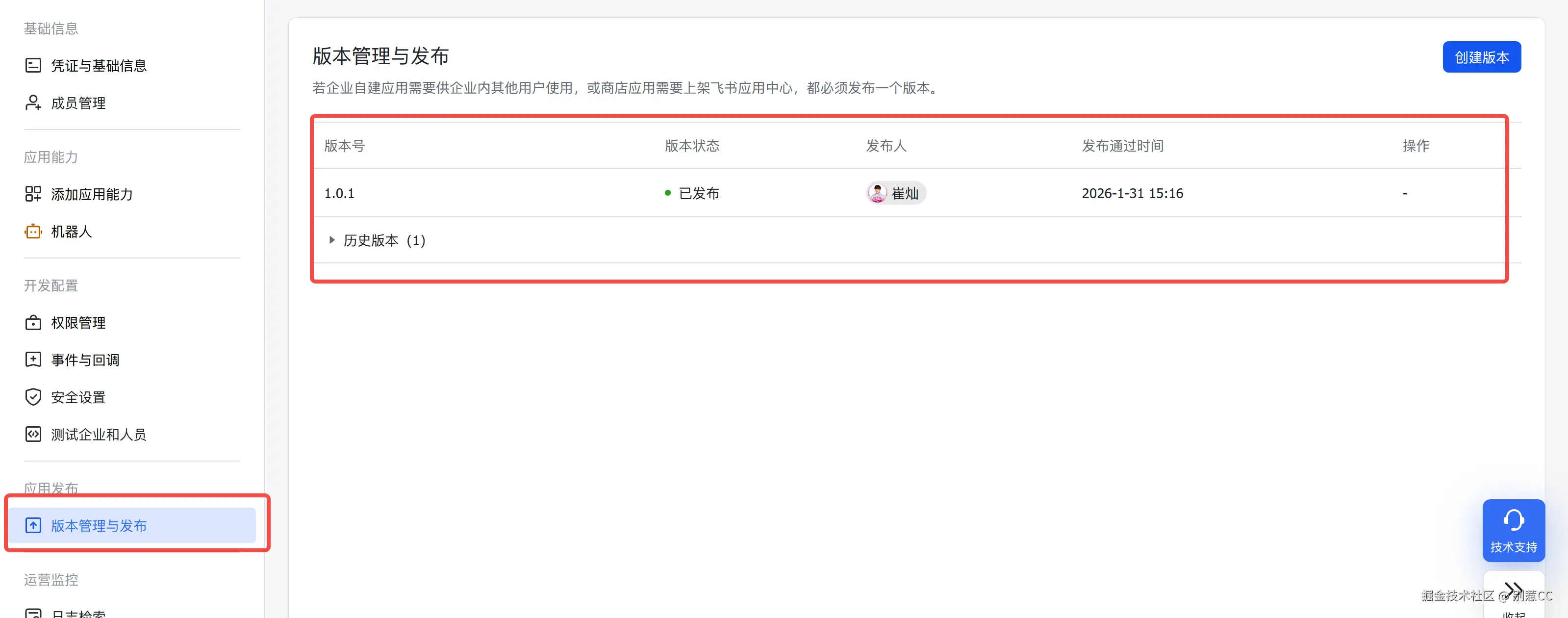Image resolution: width=1568 pixels, height=618 pixels.
Task: Click the add app capability grid icon
Action: pyautogui.click(x=33, y=194)
